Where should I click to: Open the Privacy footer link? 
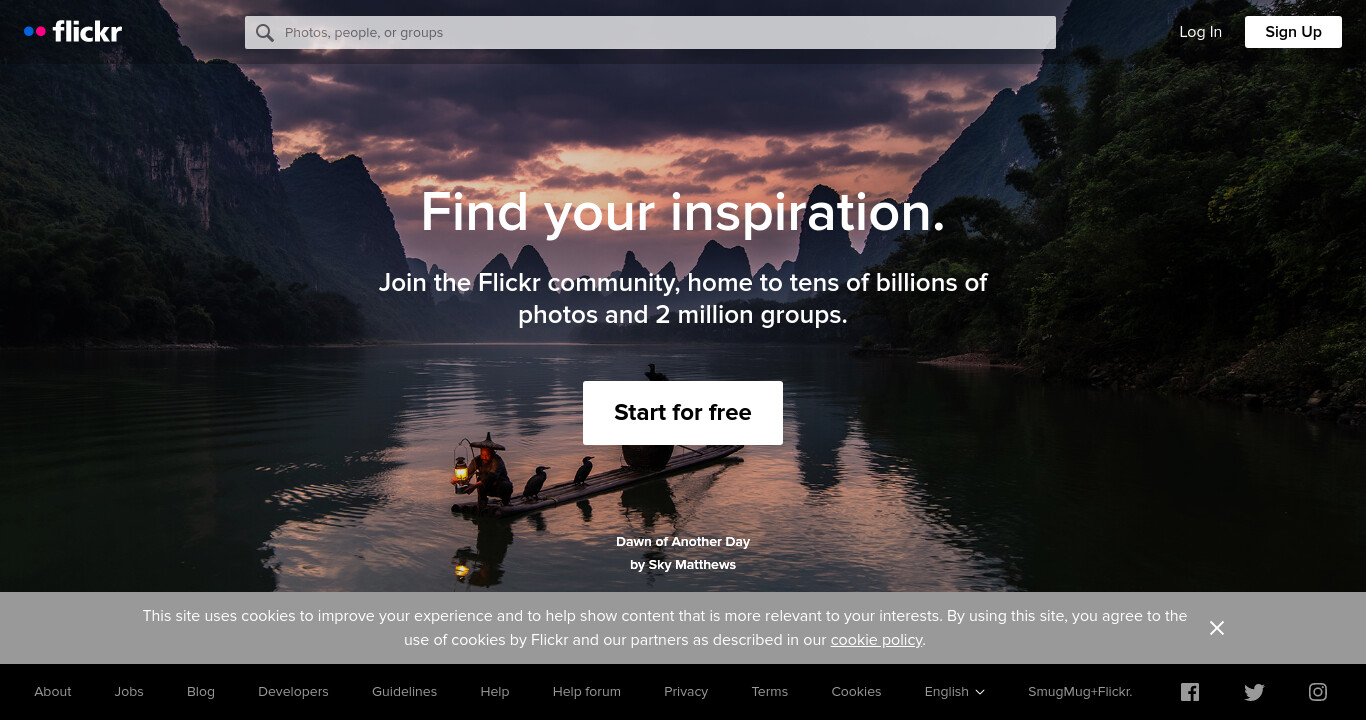click(x=686, y=692)
